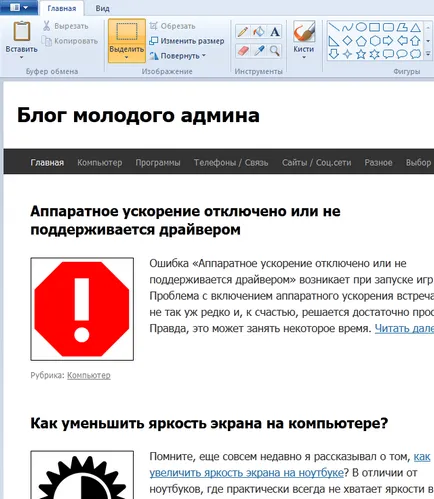434x499 pixels.
Task: Choose the Four-point star shape
Action: [347, 54]
